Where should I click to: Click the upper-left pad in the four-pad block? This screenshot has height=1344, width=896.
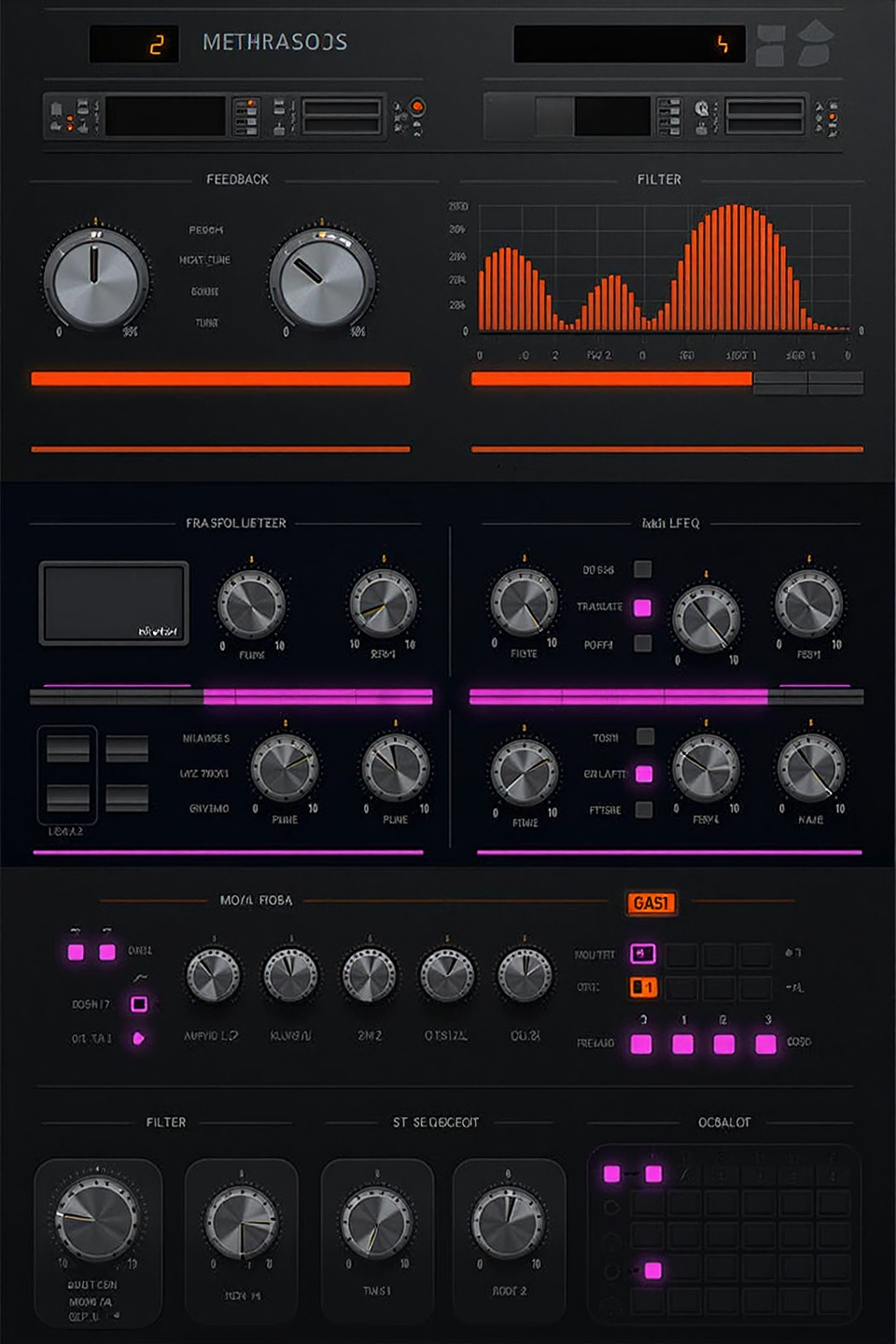tap(68, 749)
